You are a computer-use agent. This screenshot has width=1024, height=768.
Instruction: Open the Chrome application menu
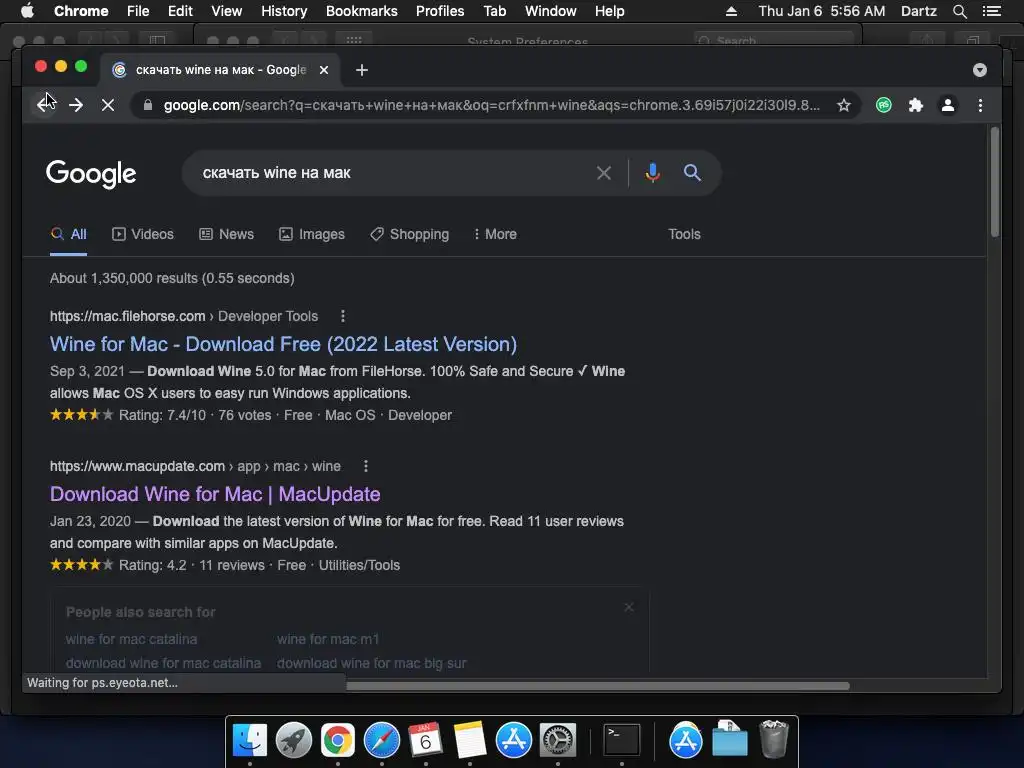click(x=81, y=11)
